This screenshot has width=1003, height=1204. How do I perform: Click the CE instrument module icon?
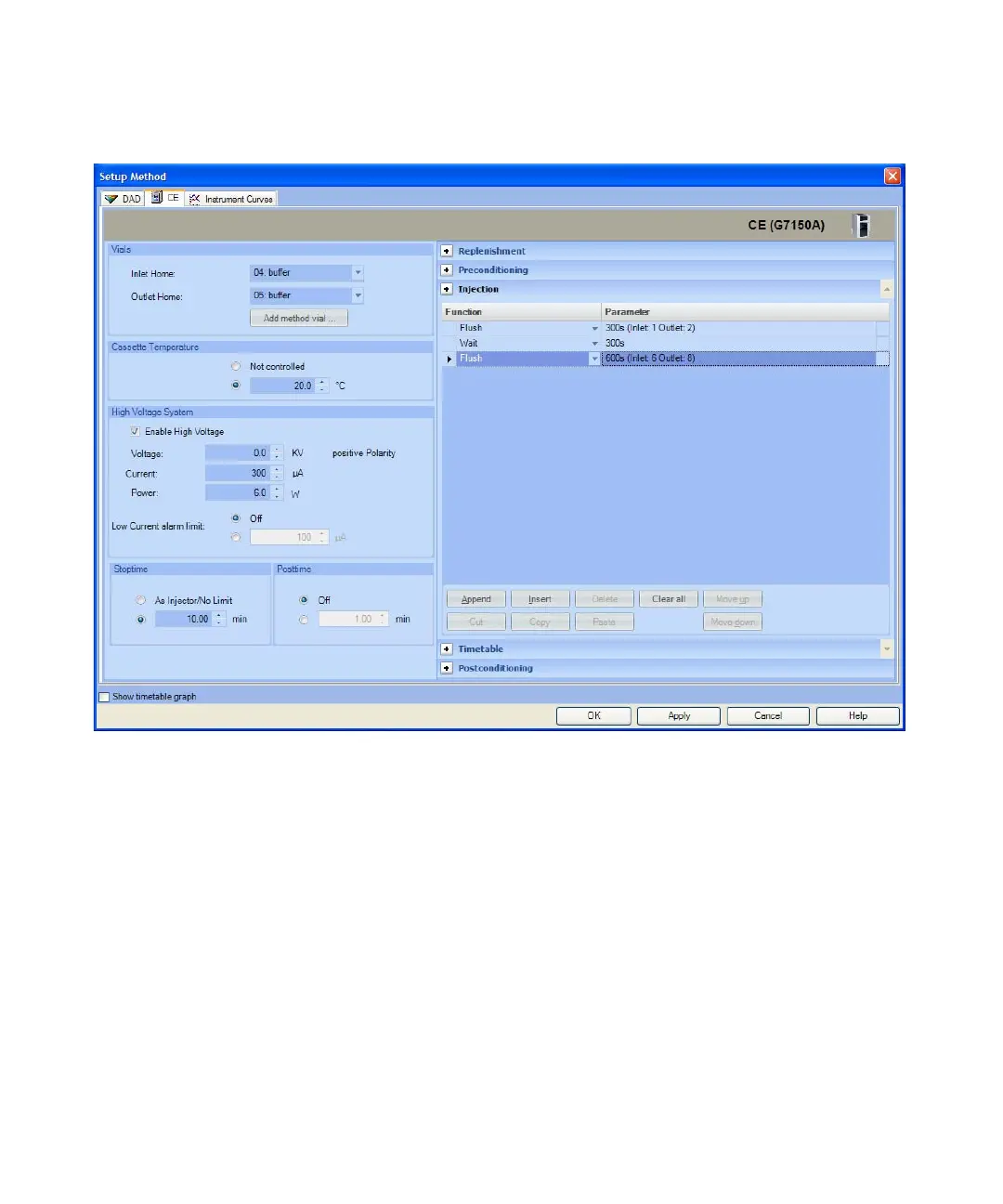(x=863, y=225)
